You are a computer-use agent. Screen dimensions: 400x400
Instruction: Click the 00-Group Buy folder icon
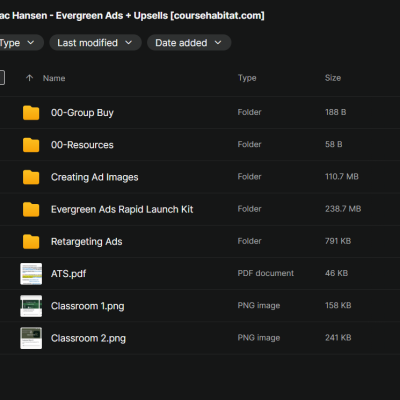31,113
